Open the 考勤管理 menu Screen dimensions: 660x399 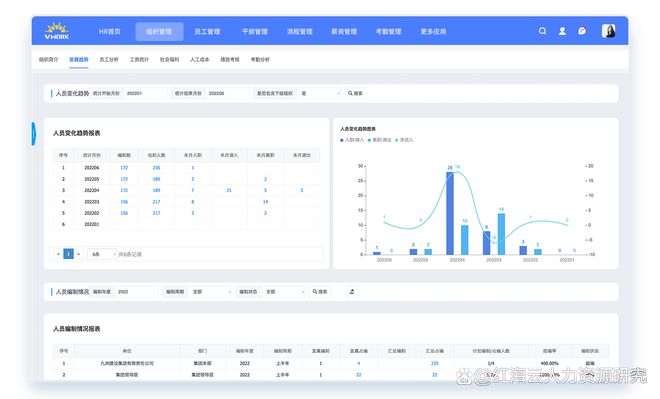[389, 32]
